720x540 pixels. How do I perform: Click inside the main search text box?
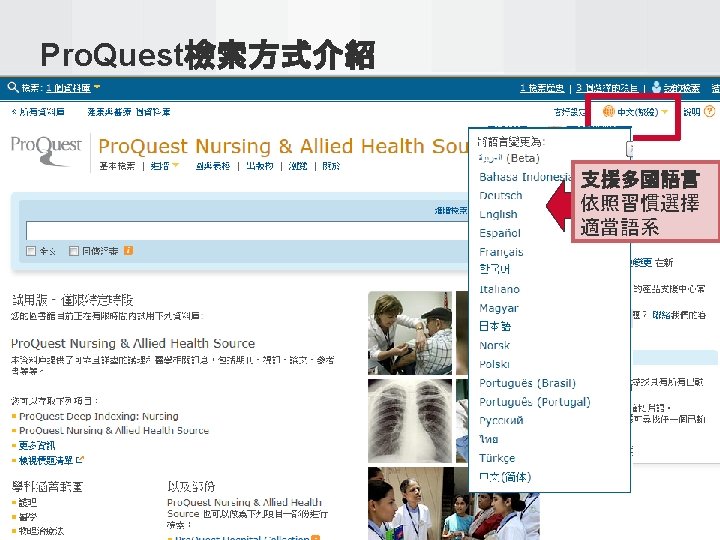247,231
